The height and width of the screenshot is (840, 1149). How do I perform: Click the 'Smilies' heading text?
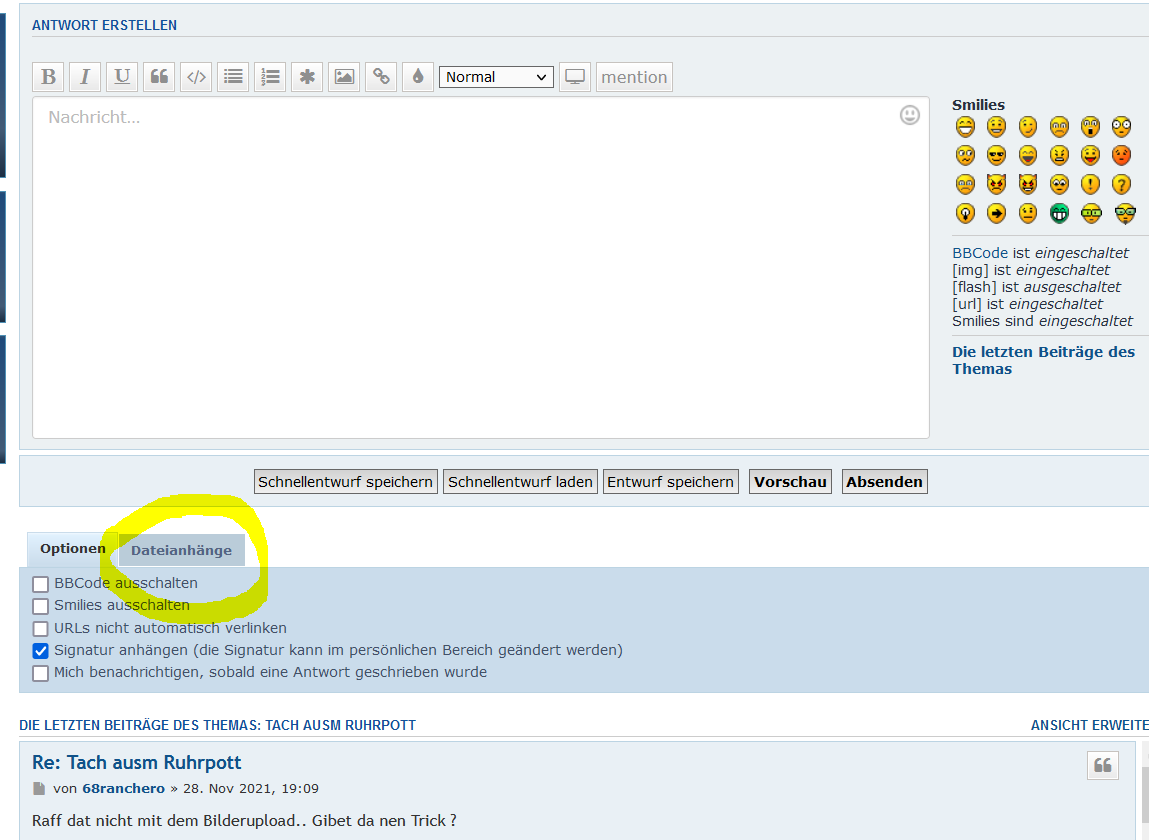coord(978,105)
